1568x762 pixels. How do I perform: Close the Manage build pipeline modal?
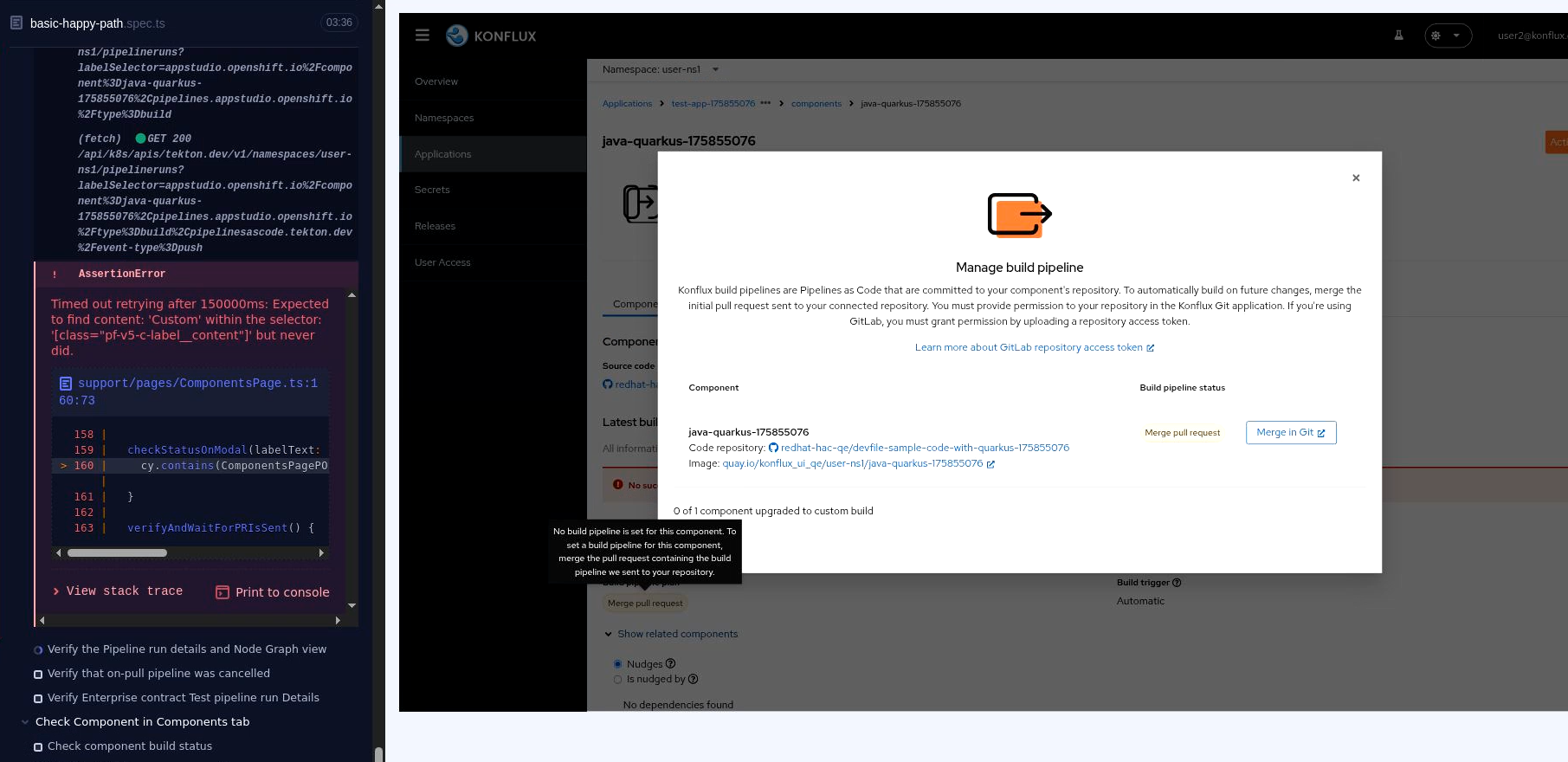click(x=1356, y=178)
